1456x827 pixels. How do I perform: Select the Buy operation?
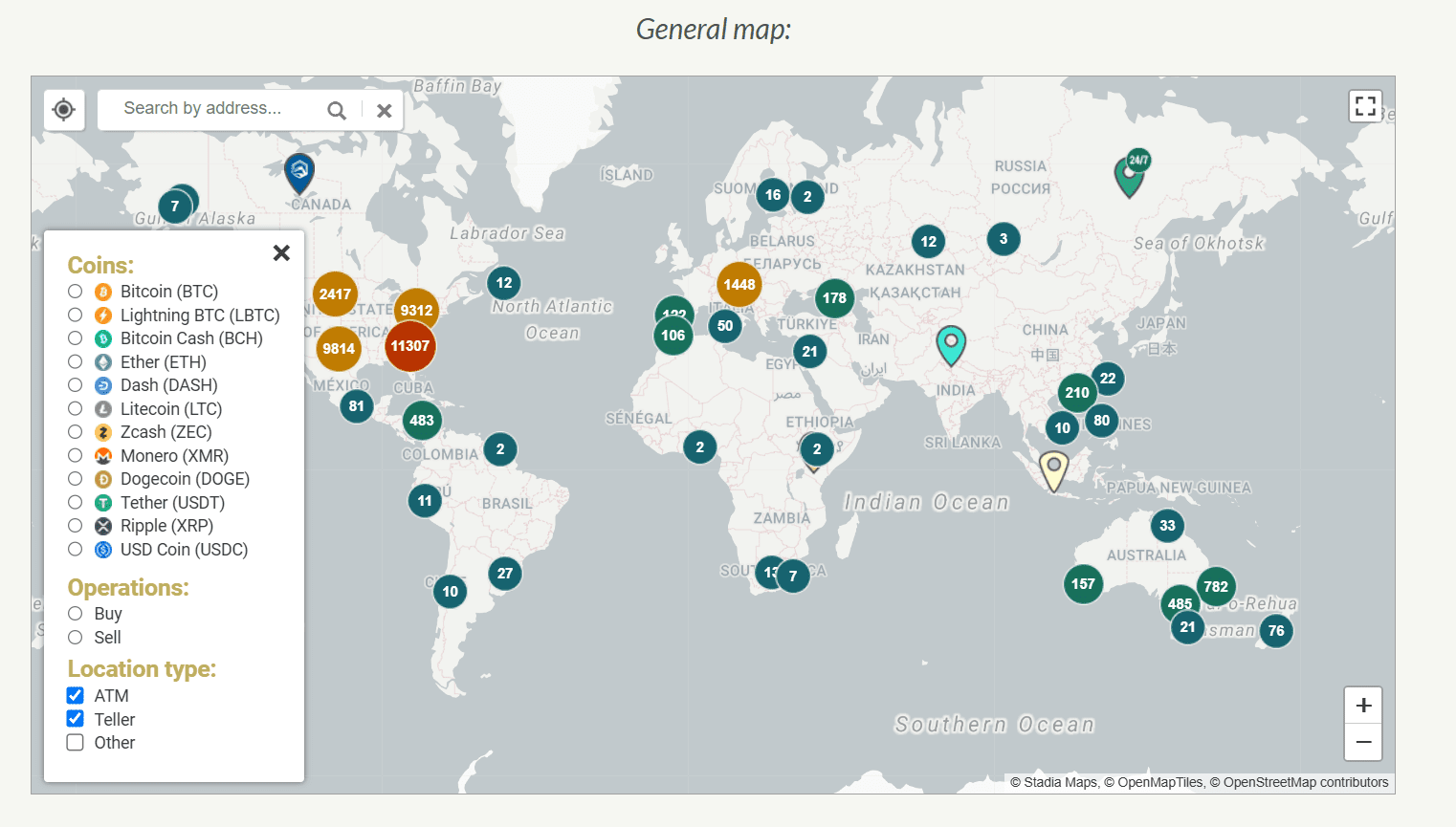point(75,614)
